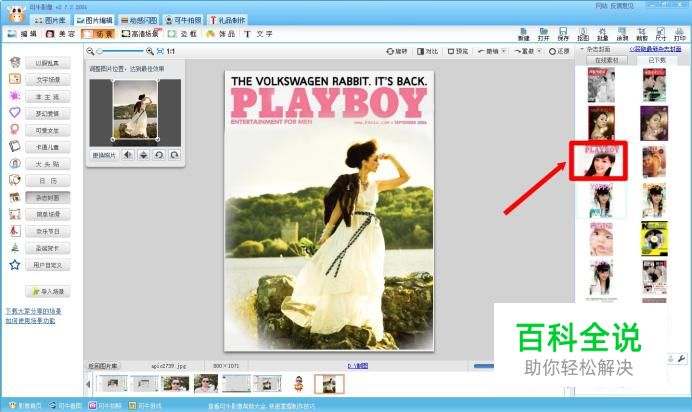Click the 重做 redo button
The image size is (692, 412).
[x=524, y=51]
